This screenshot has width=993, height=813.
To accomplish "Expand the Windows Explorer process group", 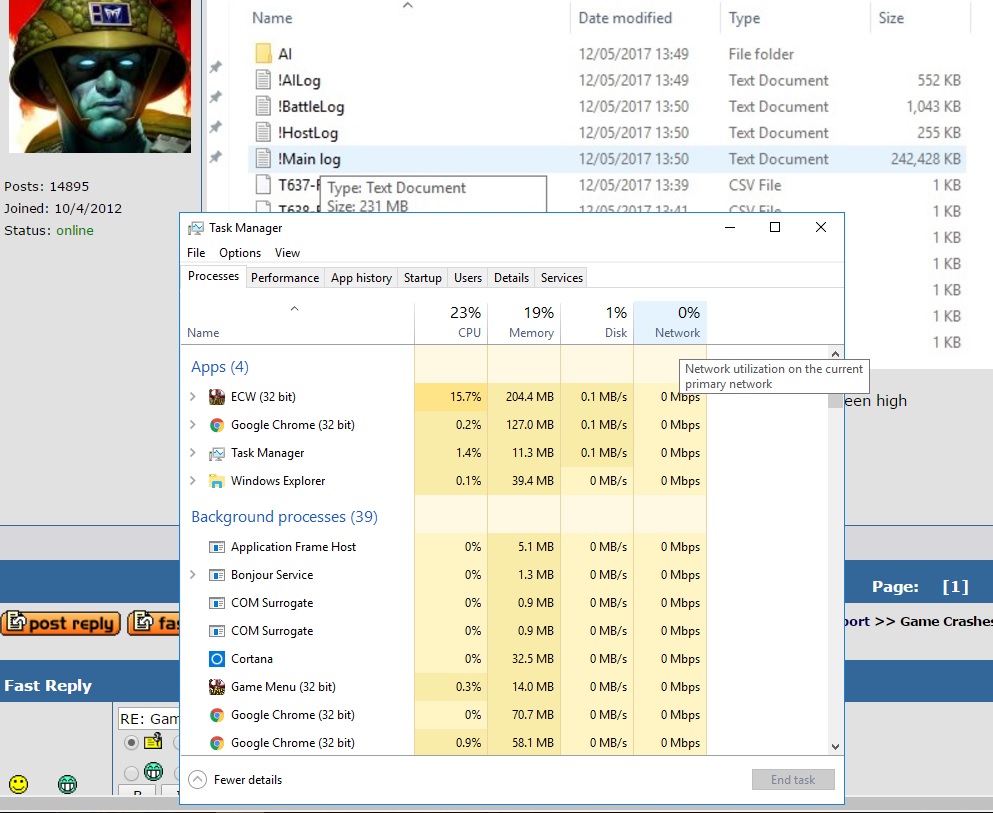I will point(193,481).
